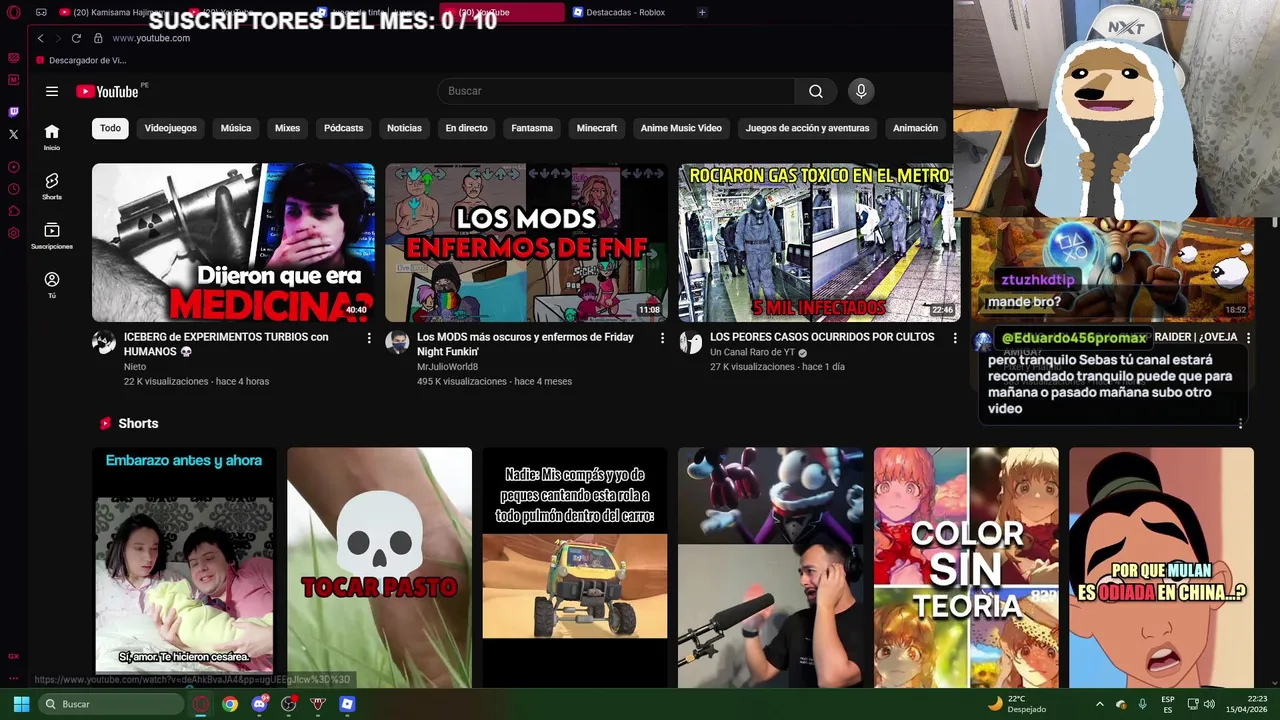The width and height of the screenshot is (1280, 720).
Task: Open X (Twitter) in the Opera sidebar
Action: (x=14, y=134)
